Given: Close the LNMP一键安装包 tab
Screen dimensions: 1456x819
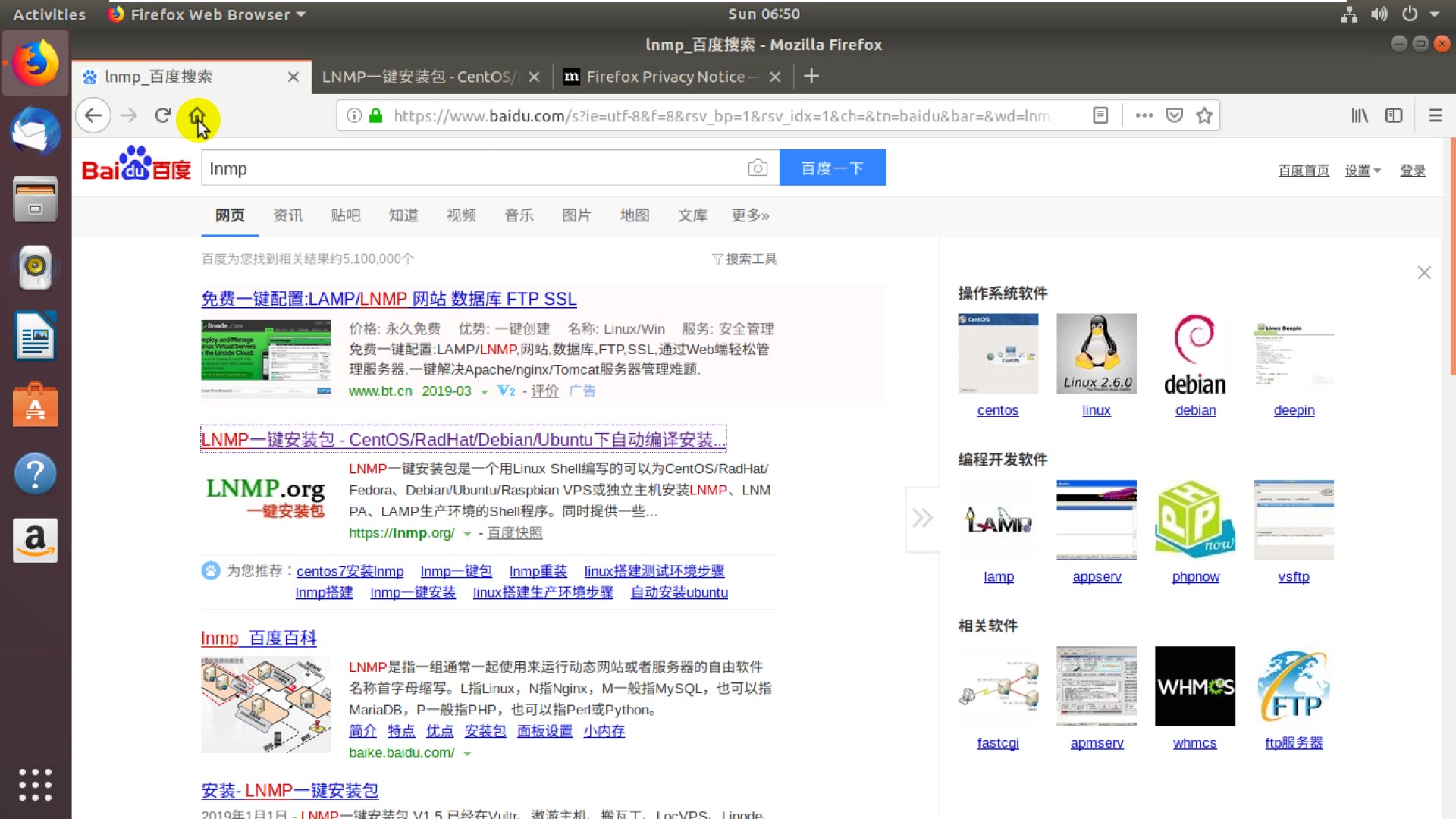Looking at the screenshot, I should (x=535, y=77).
